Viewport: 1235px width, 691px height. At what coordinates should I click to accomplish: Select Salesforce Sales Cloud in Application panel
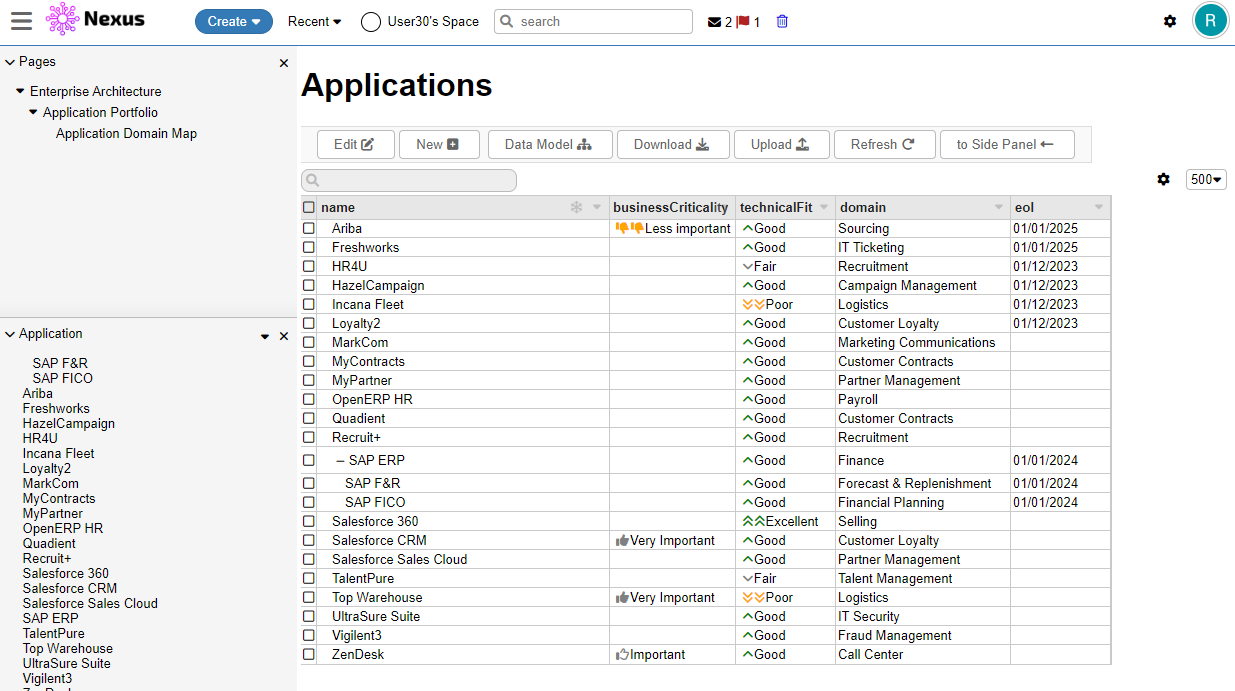pyautogui.click(x=90, y=603)
